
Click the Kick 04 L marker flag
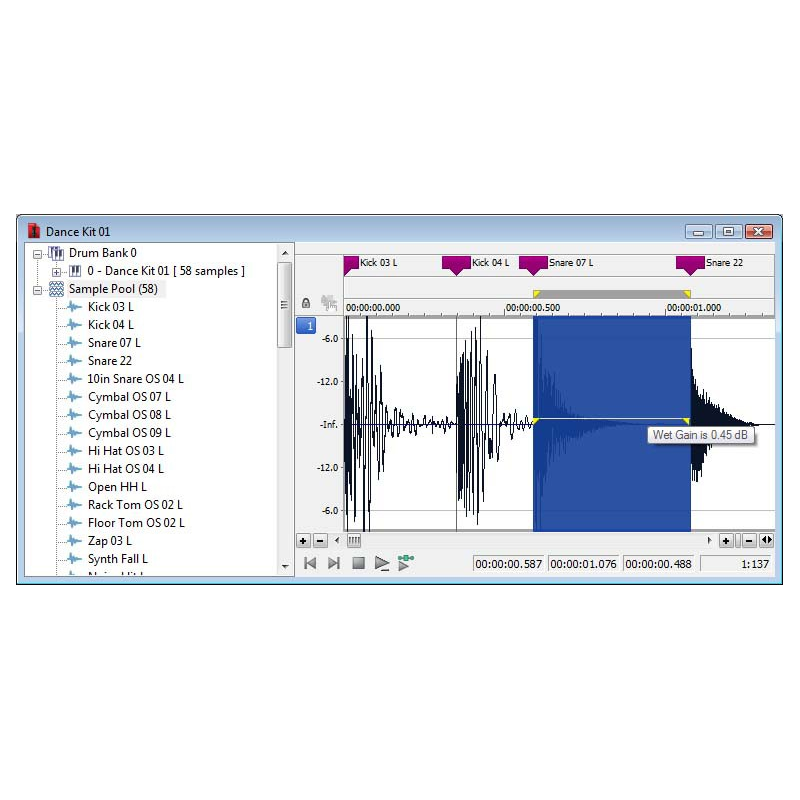[456, 264]
